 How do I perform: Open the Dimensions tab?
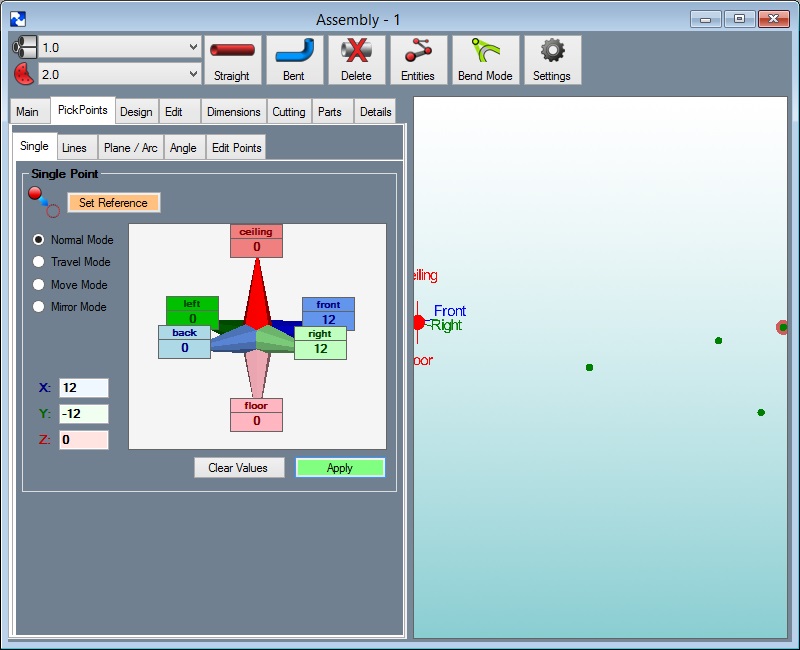click(234, 112)
